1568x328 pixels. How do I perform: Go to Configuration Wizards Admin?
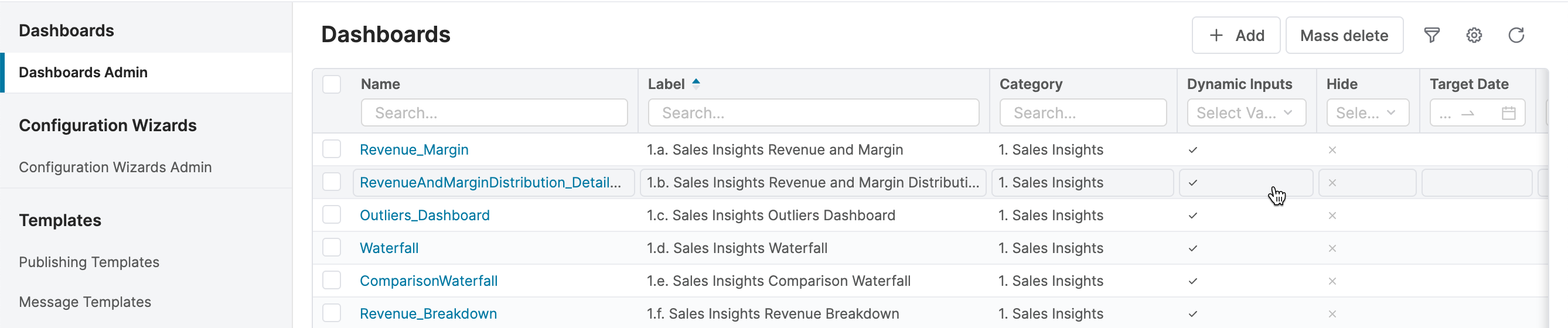pos(115,168)
